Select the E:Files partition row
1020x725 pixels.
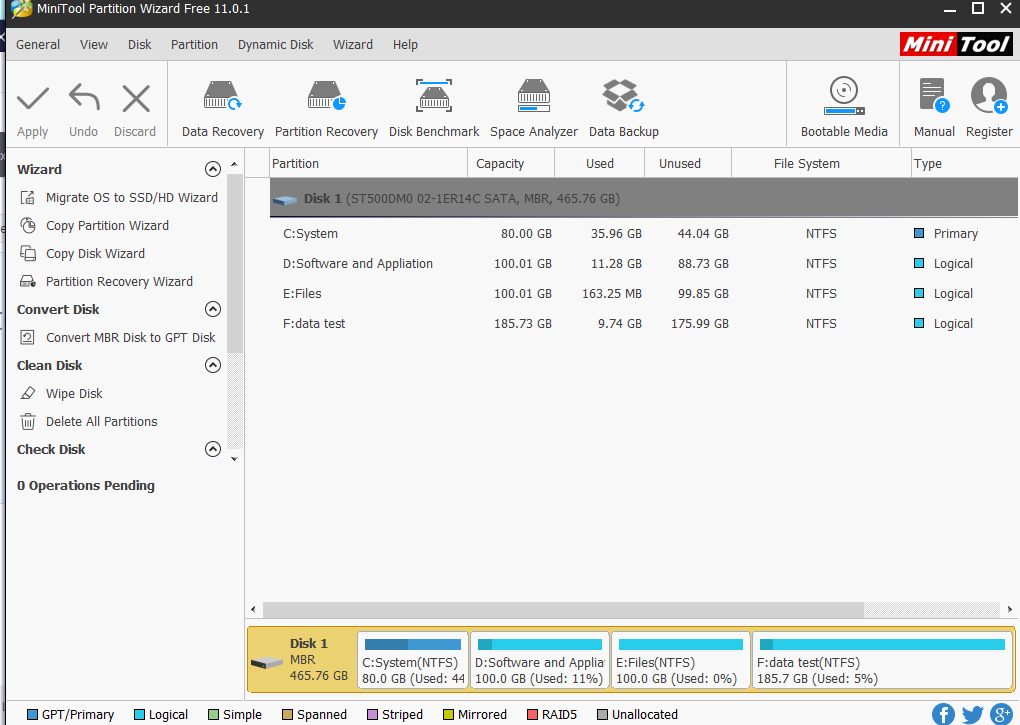[644, 293]
